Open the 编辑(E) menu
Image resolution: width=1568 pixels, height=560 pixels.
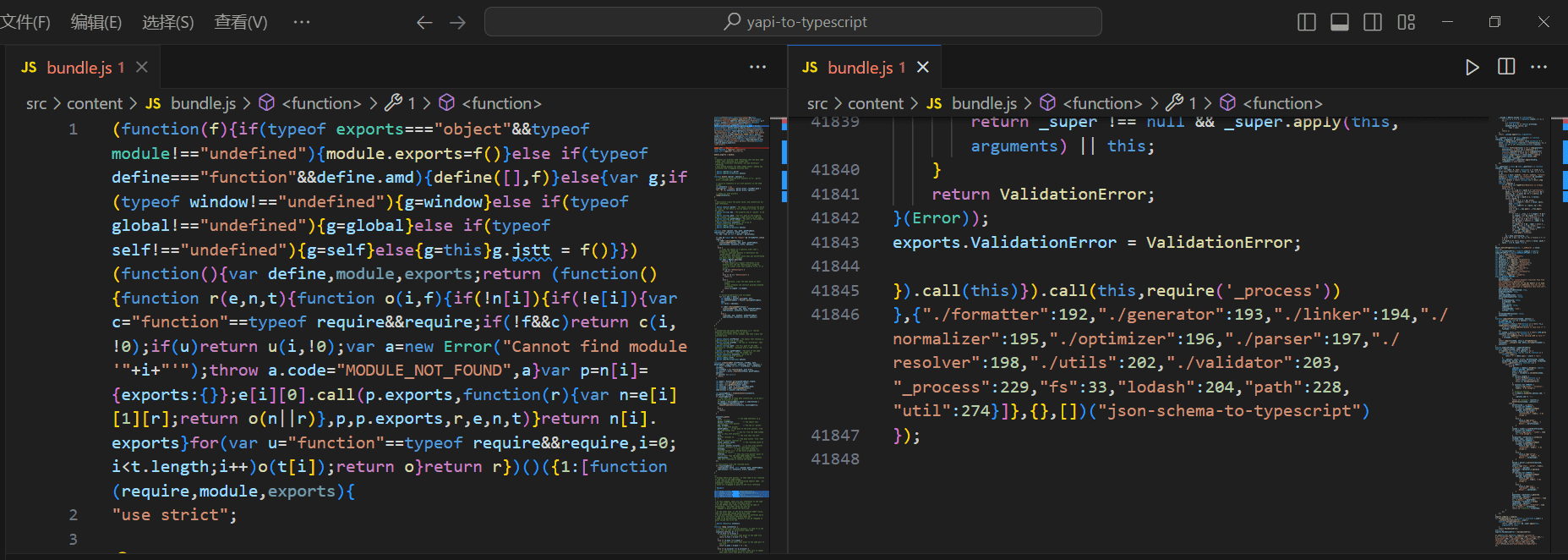pyautogui.click(x=96, y=22)
